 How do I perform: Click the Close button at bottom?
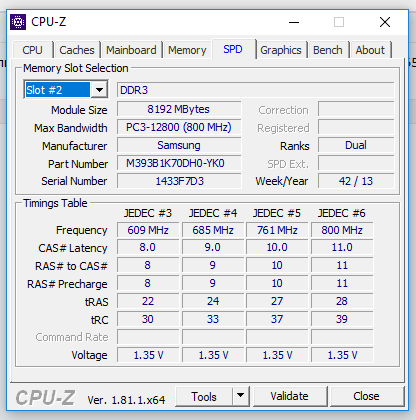[x=366, y=396]
